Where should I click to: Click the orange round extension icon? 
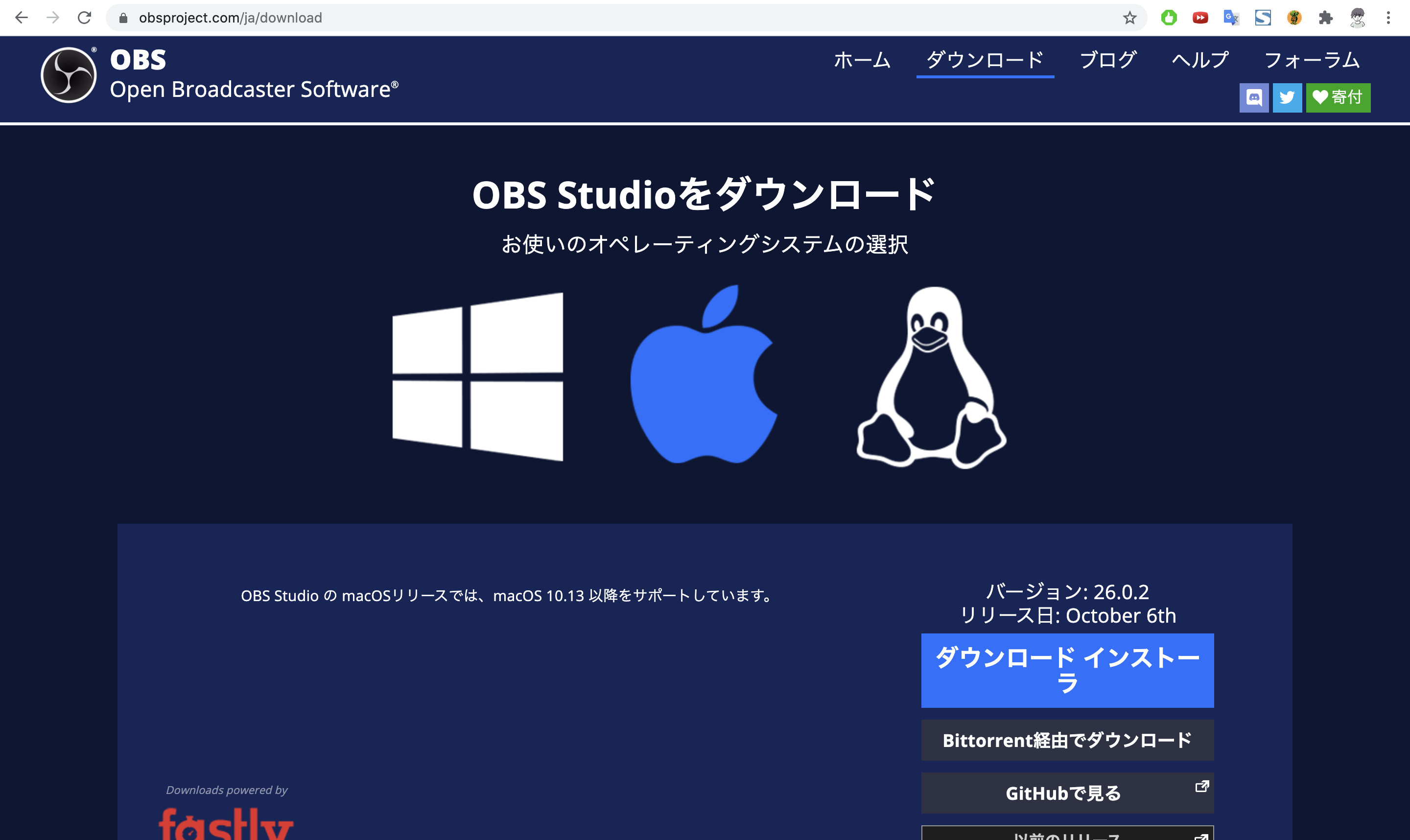1294,18
